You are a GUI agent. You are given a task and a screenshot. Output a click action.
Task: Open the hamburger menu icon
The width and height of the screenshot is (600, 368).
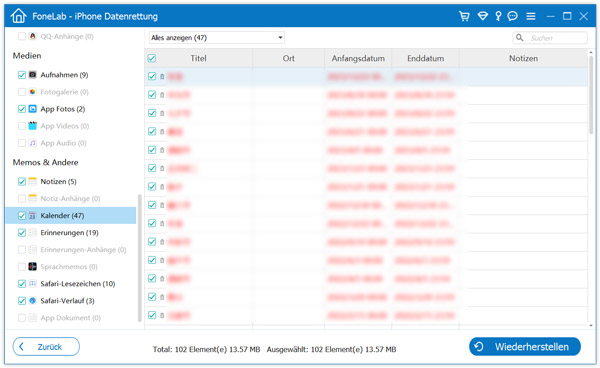pyautogui.click(x=530, y=16)
